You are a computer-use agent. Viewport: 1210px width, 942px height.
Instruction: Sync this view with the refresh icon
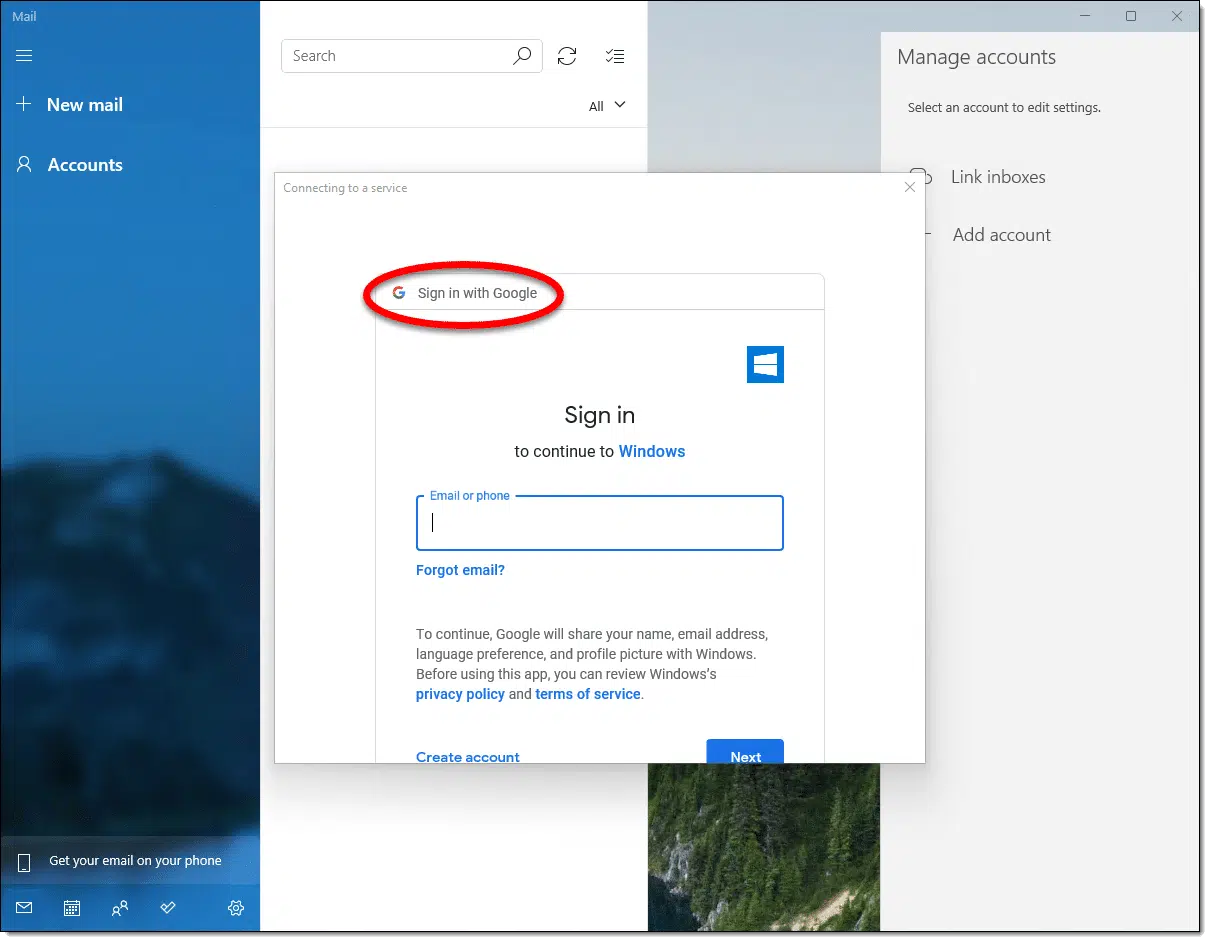click(x=567, y=56)
